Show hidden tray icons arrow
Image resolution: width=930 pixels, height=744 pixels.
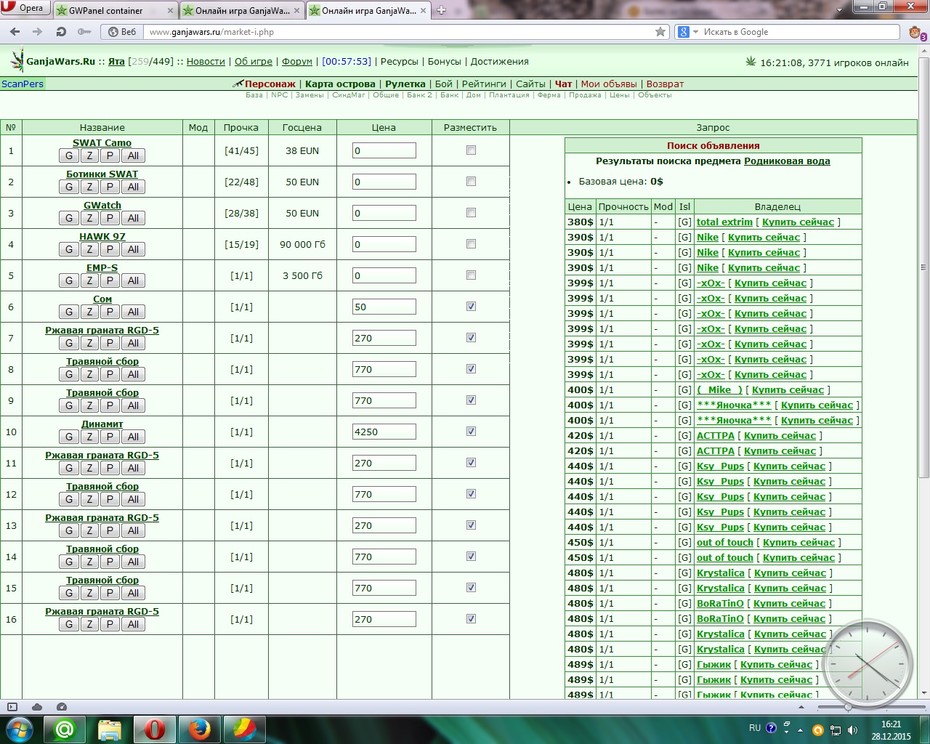[800, 730]
